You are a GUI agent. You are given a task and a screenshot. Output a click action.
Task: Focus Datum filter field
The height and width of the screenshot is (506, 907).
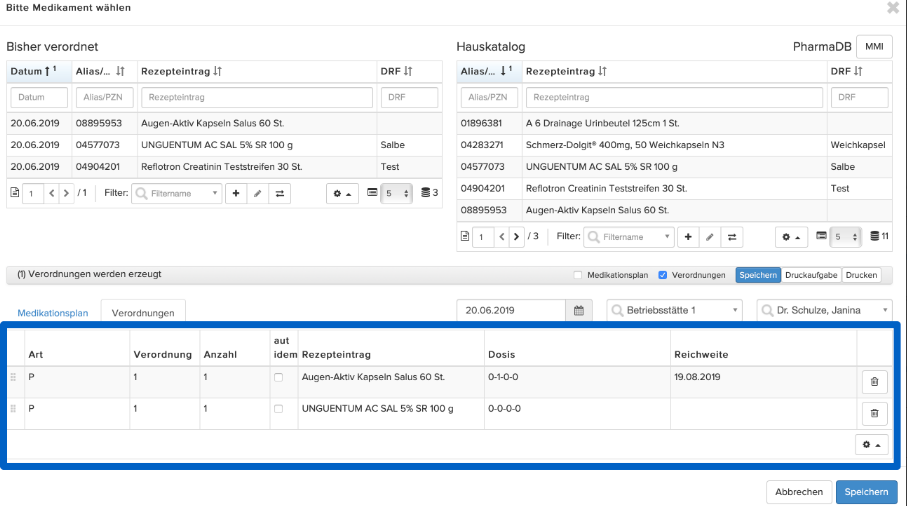point(39,97)
